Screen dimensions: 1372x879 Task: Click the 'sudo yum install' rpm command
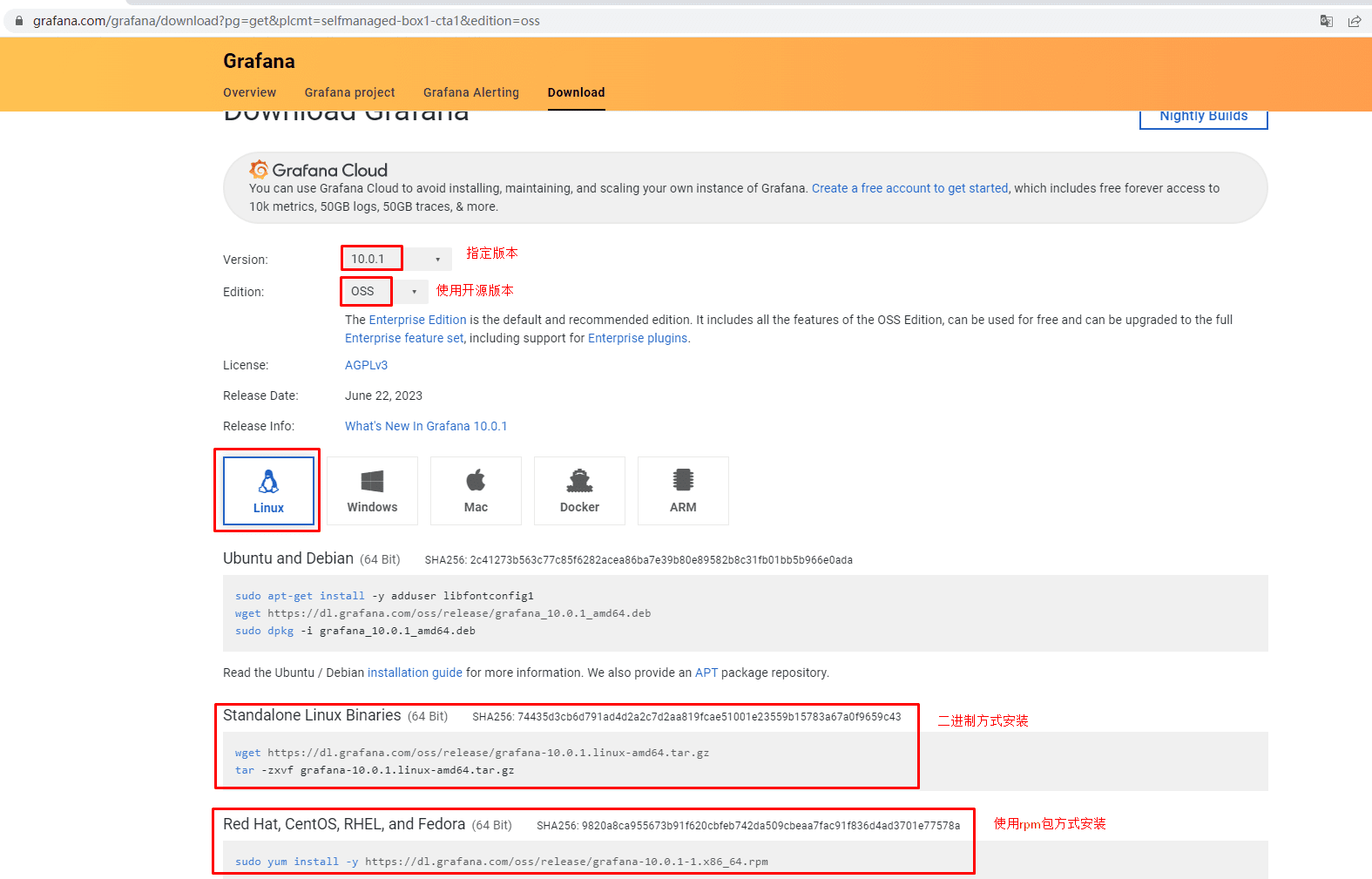[x=502, y=862]
